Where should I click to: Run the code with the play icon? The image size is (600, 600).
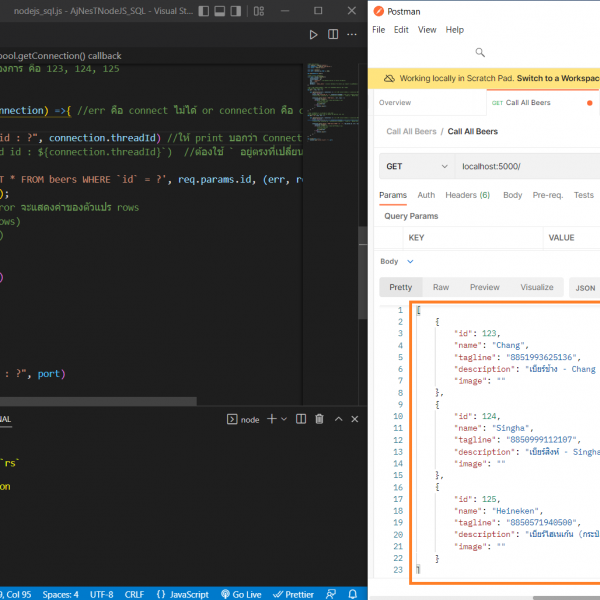pos(313,34)
